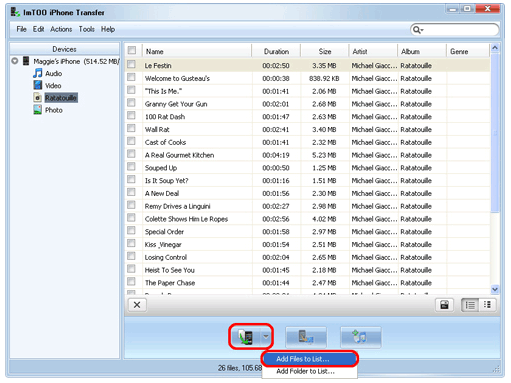This screenshot has height=383, width=511.
Task: Select Photo in the device tree
Action: [54, 110]
